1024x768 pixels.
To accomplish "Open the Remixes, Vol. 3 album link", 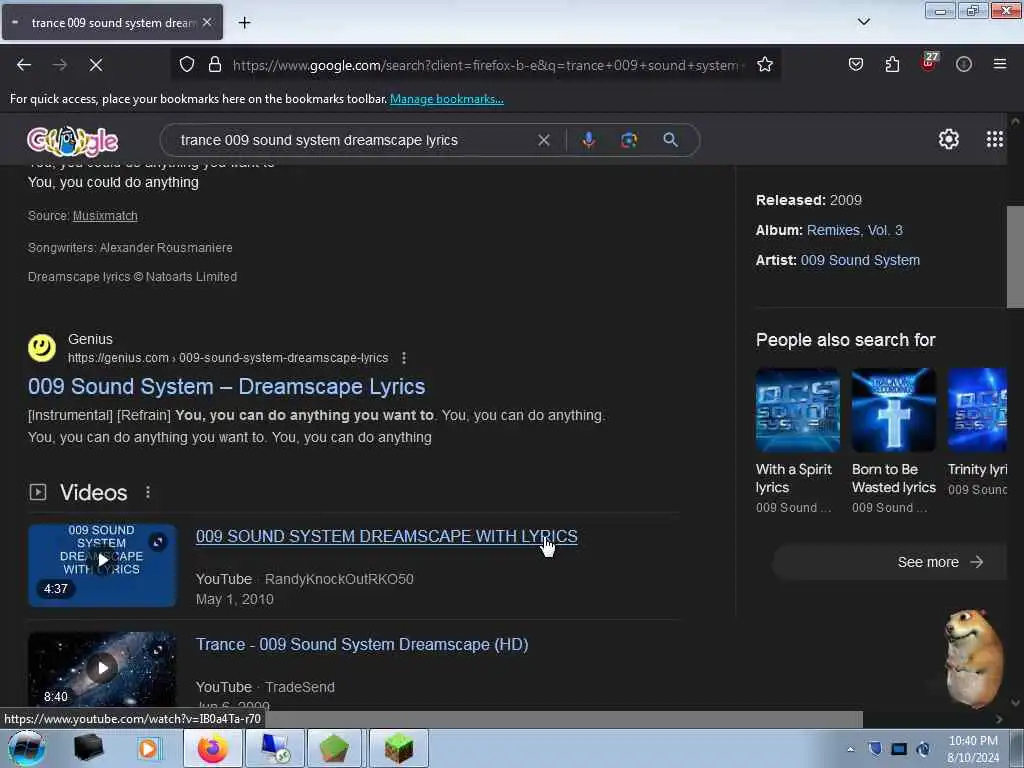I will [x=854, y=230].
